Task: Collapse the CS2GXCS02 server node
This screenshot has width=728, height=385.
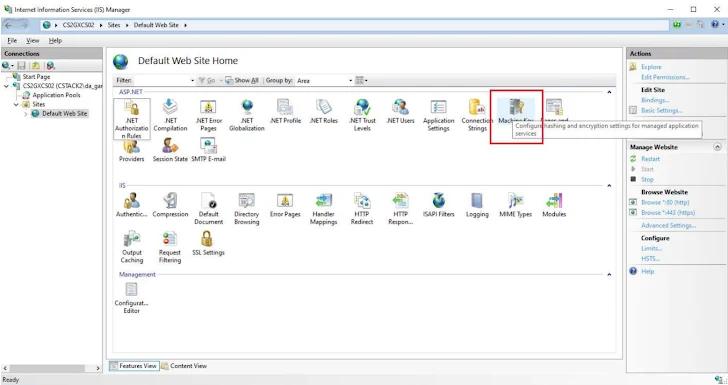Action: [x=6, y=86]
